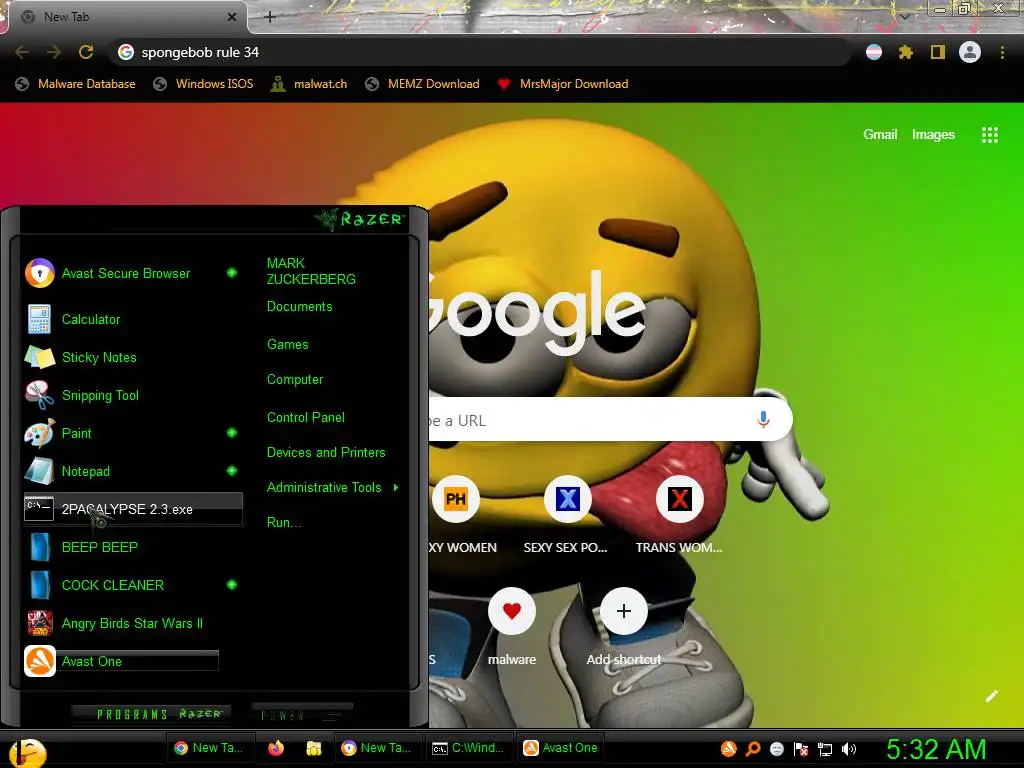Click the Chrome address bar

(x=480, y=52)
